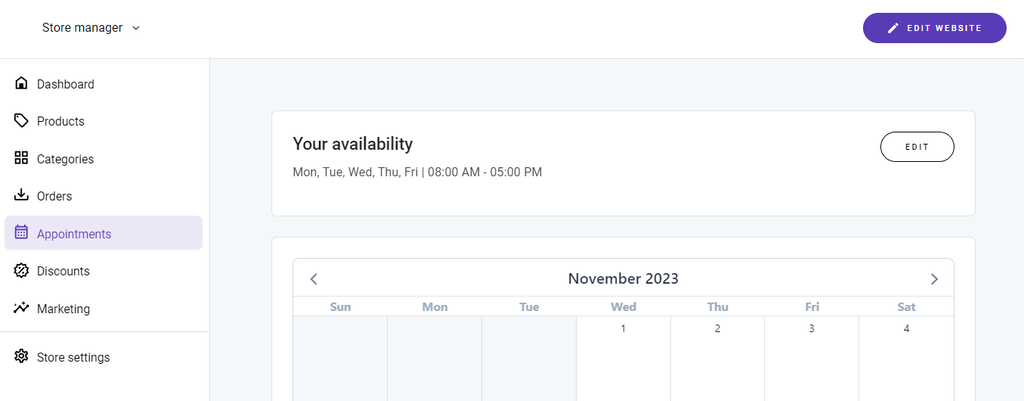
Task: Open the Marketing menu label
Action: pyautogui.click(x=63, y=309)
